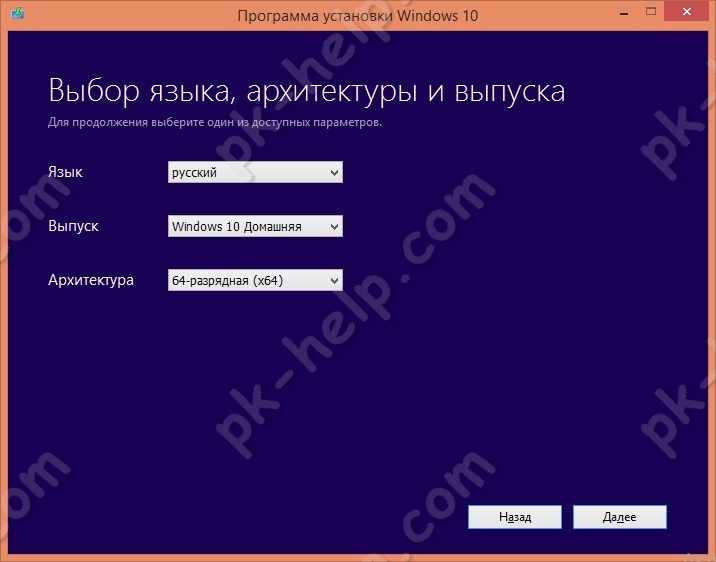Click the setup program icon in title bar

point(17,13)
